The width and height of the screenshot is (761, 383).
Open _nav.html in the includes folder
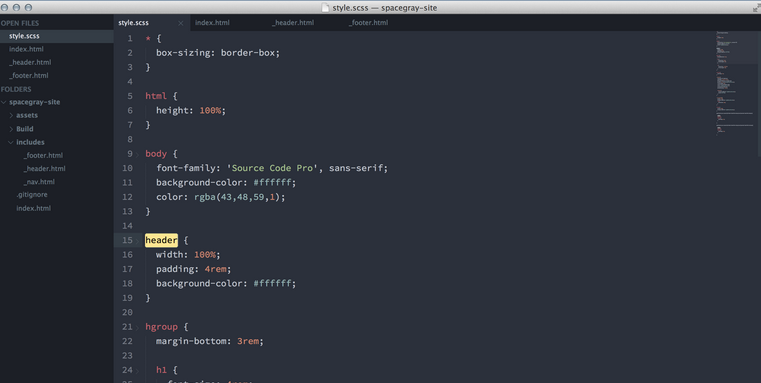pyautogui.click(x=39, y=182)
